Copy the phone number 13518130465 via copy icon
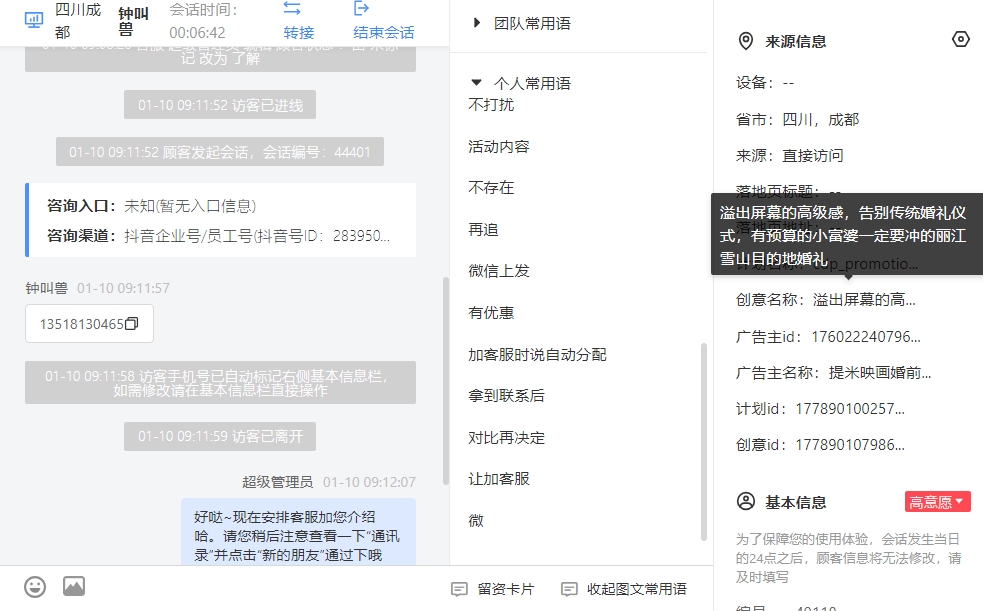 (x=132, y=323)
